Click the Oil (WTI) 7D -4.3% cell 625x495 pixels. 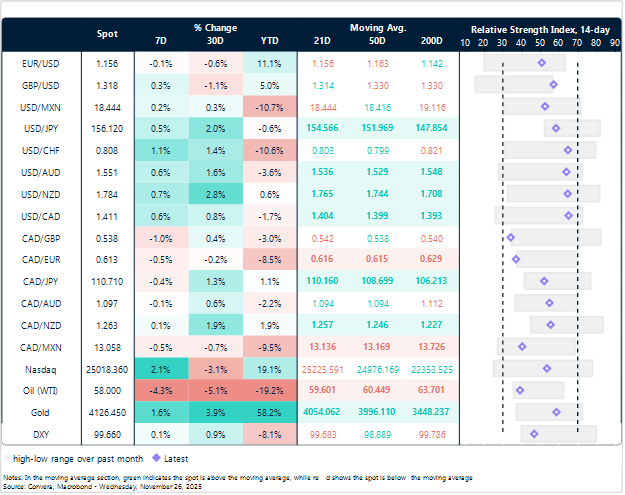pyautogui.click(x=162, y=390)
